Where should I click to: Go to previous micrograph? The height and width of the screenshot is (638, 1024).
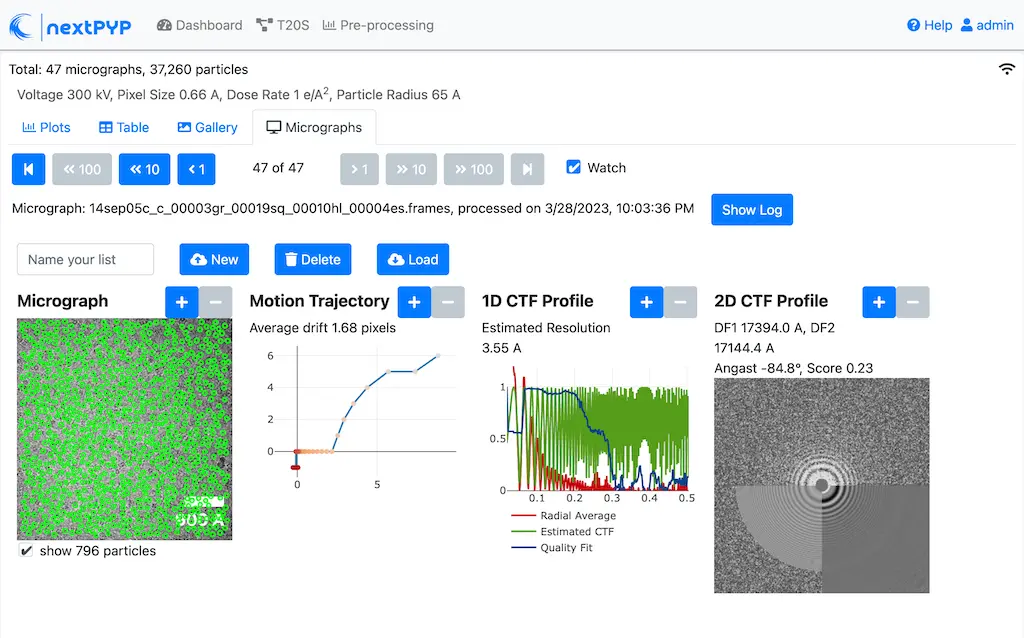coord(196,169)
